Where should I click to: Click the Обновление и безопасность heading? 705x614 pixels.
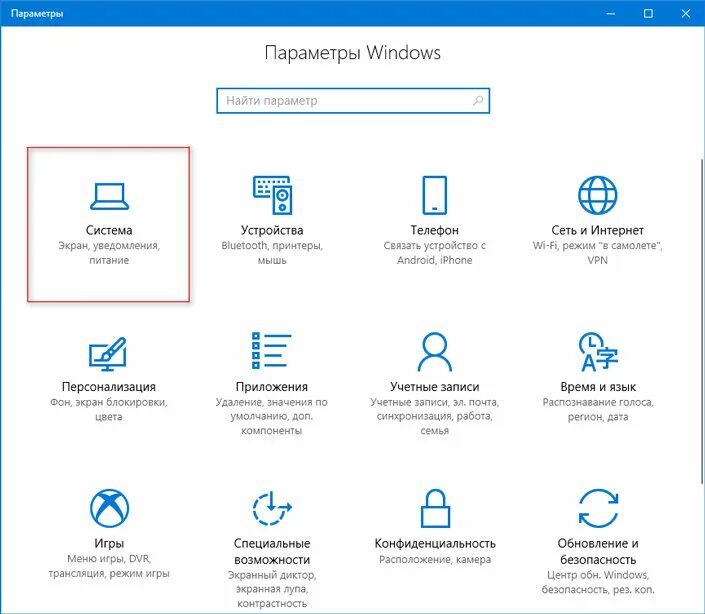(598, 552)
